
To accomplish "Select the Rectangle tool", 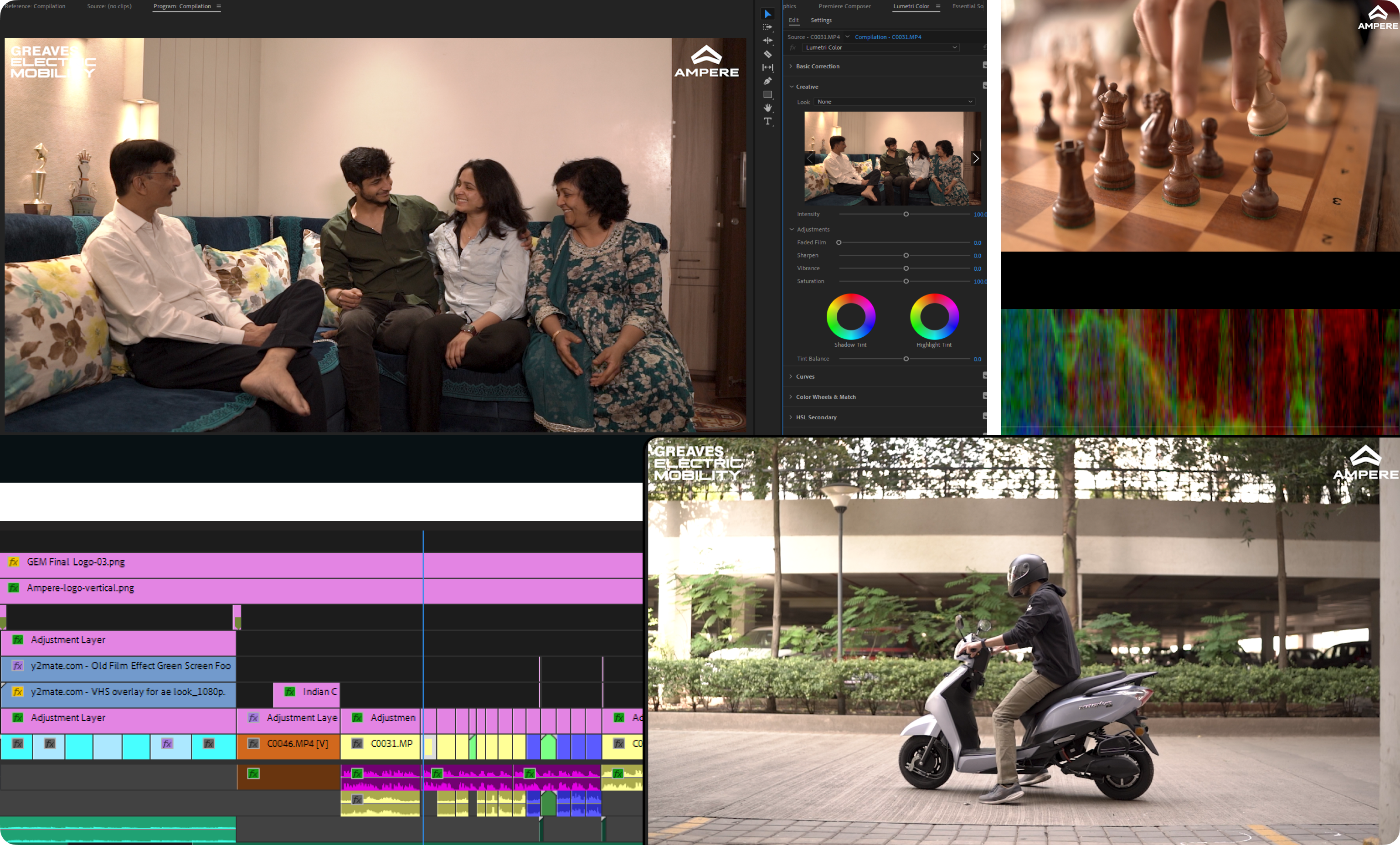I will pos(767,94).
